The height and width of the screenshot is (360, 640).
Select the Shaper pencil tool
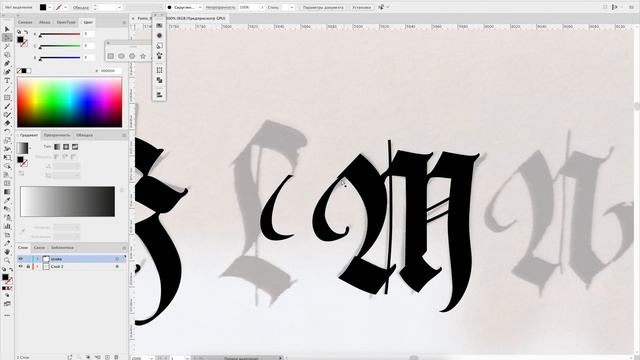[7, 115]
